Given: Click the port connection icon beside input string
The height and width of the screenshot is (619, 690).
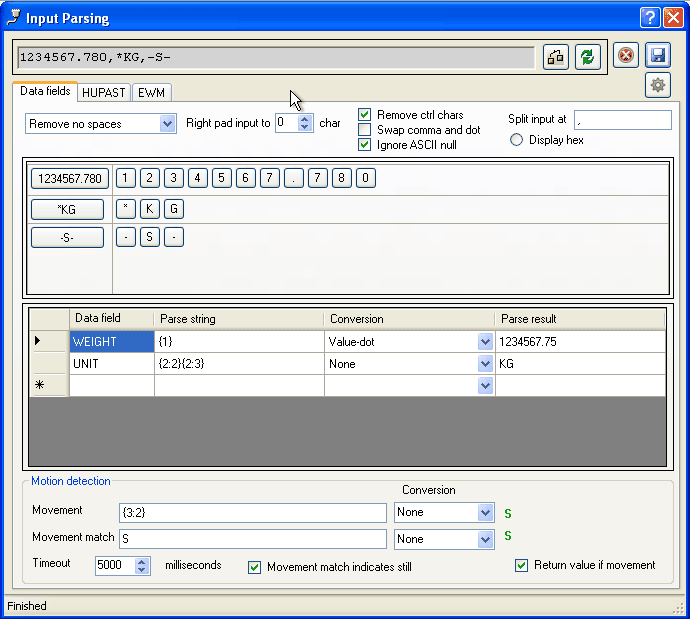Looking at the screenshot, I should pos(556,57).
